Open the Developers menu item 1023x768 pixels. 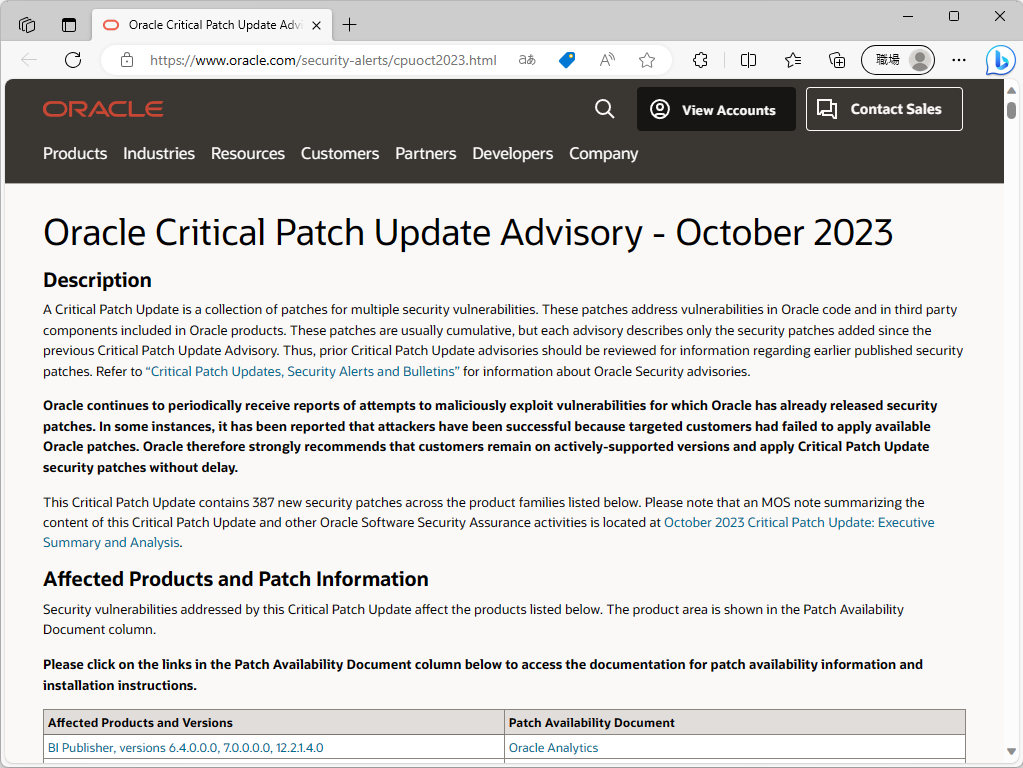pos(512,153)
